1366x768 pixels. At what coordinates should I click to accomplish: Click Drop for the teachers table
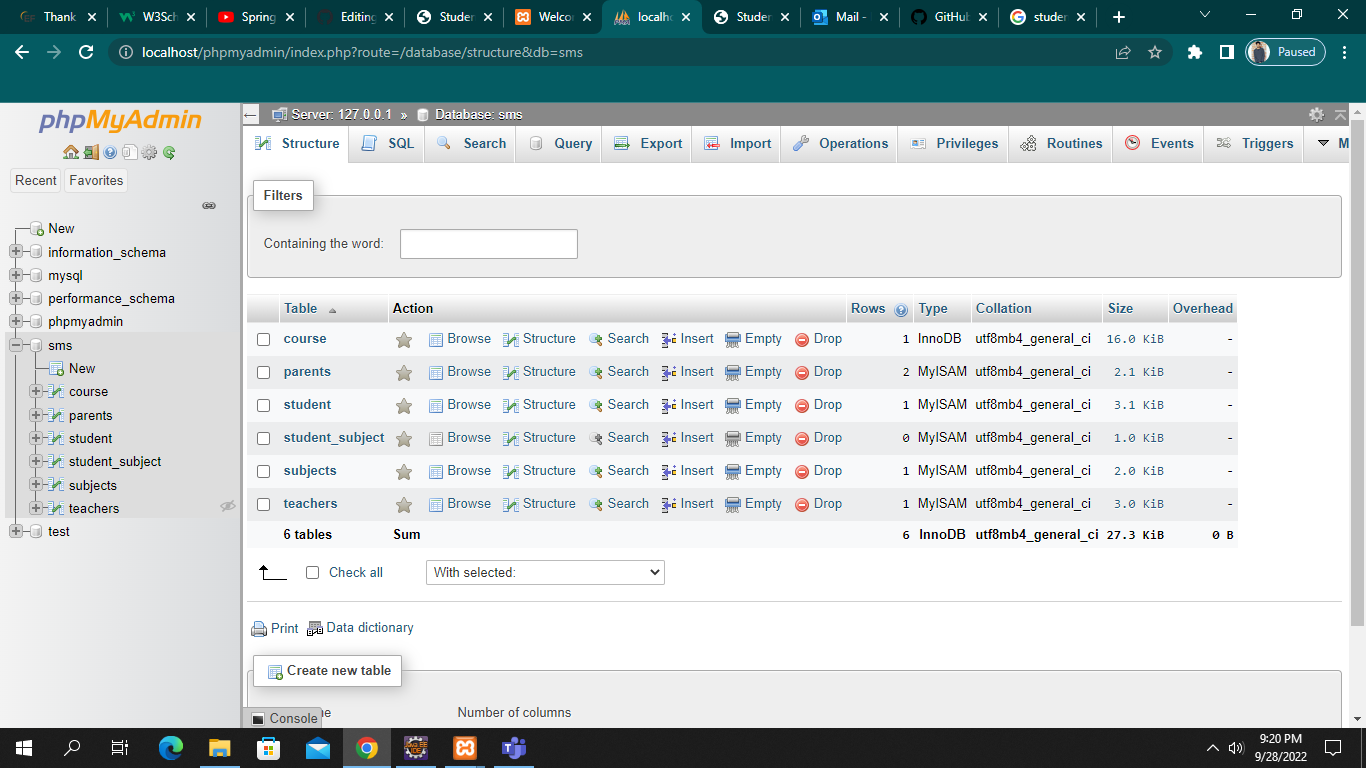point(818,504)
